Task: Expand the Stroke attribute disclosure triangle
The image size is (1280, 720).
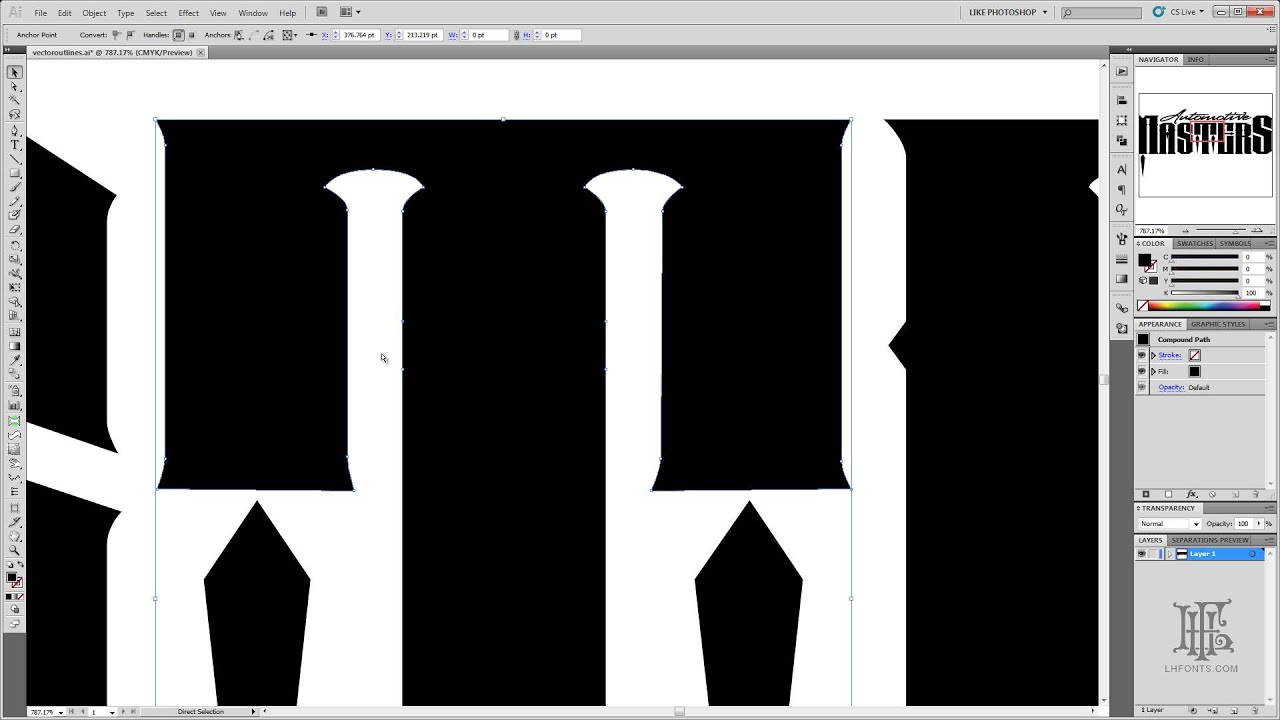Action: (x=1153, y=355)
